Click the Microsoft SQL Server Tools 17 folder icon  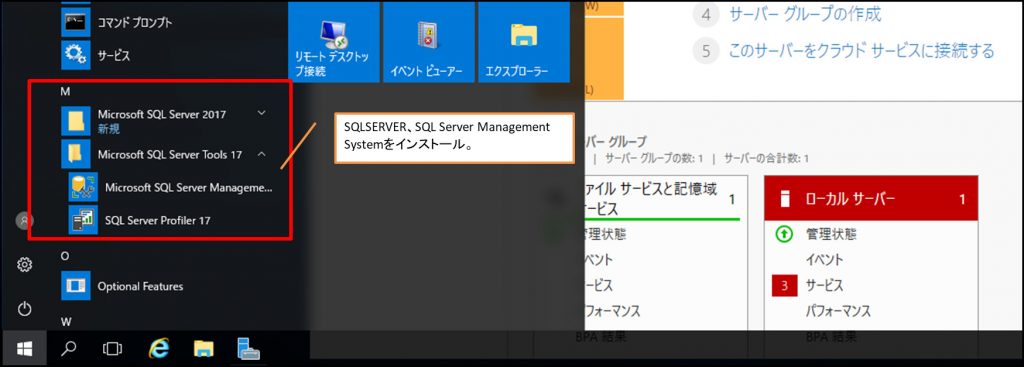pyautogui.click(x=76, y=155)
